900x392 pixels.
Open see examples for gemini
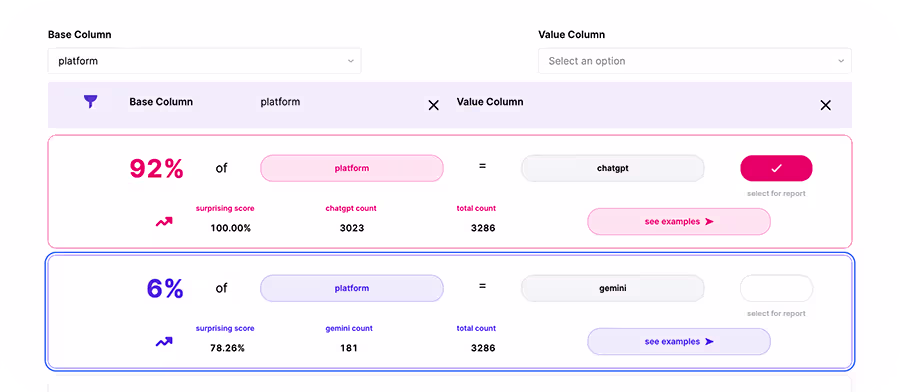678,341
